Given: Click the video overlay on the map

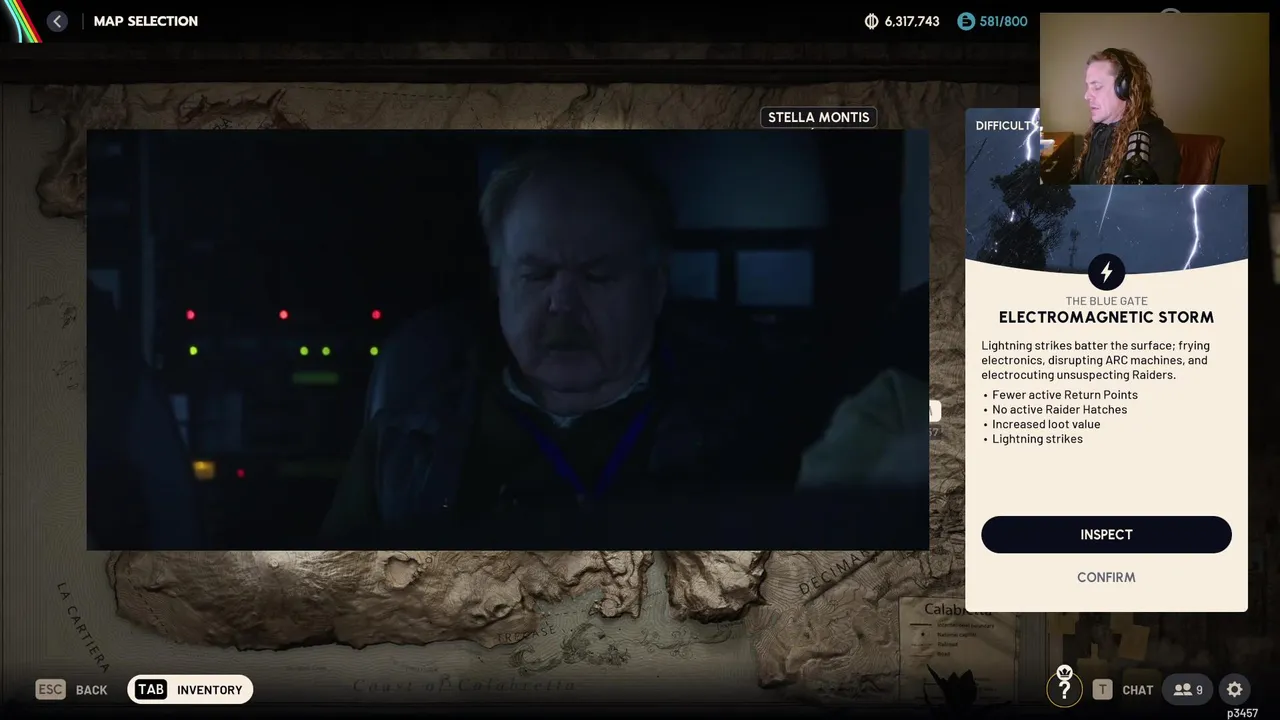Looking at the screenshot, I should point(508,340).
